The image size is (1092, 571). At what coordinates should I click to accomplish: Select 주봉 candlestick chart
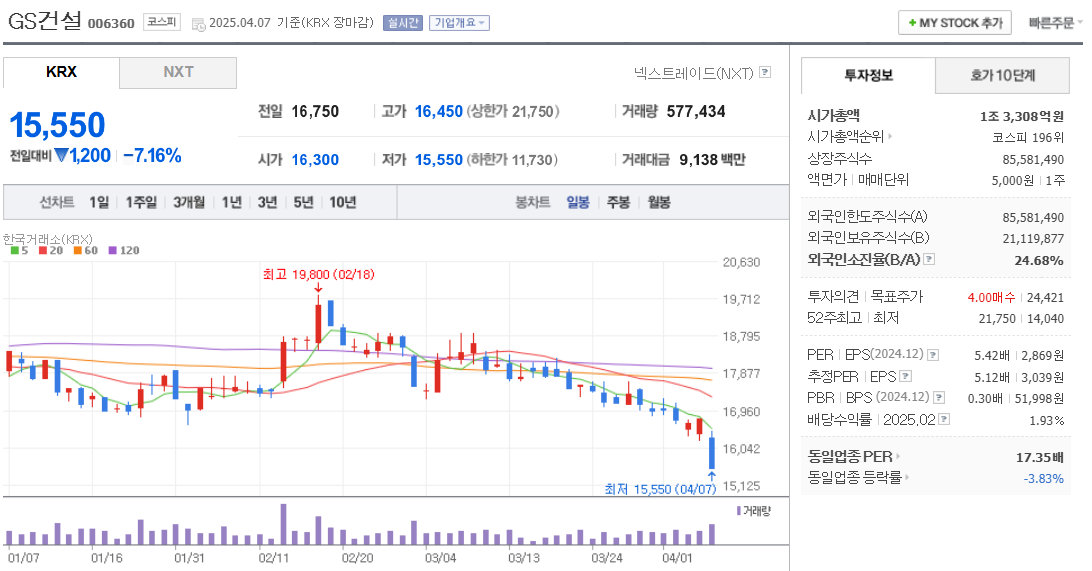(618, 203)
